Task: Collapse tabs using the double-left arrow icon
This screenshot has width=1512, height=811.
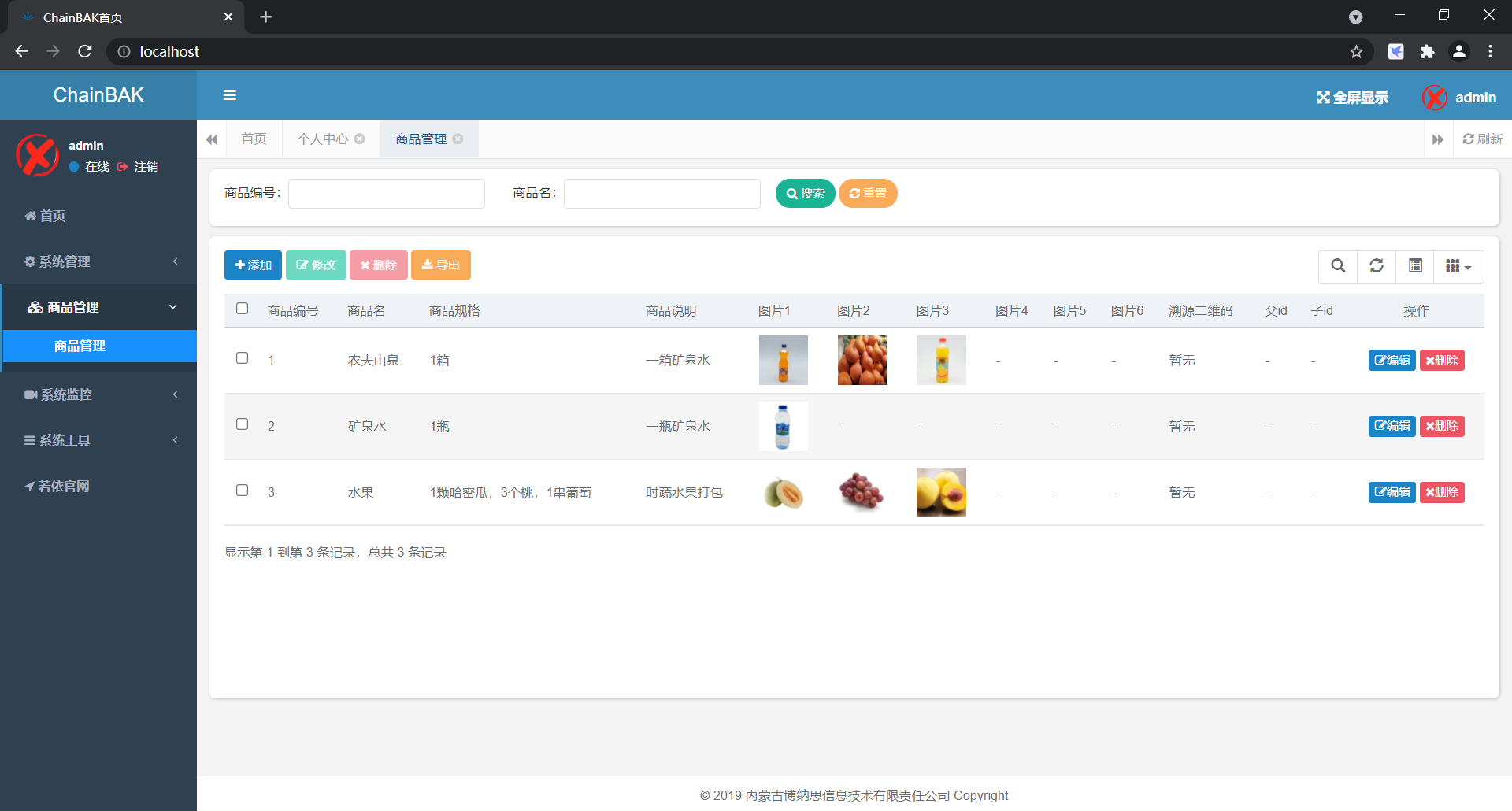Action: tap(211, 139)
